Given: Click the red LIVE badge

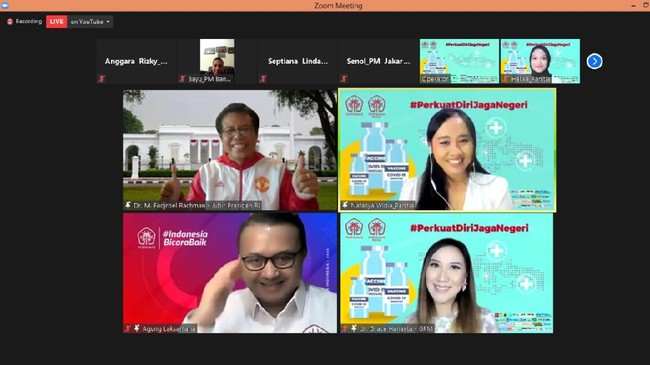Looking at the screenshot, I should tap(56, 22).
